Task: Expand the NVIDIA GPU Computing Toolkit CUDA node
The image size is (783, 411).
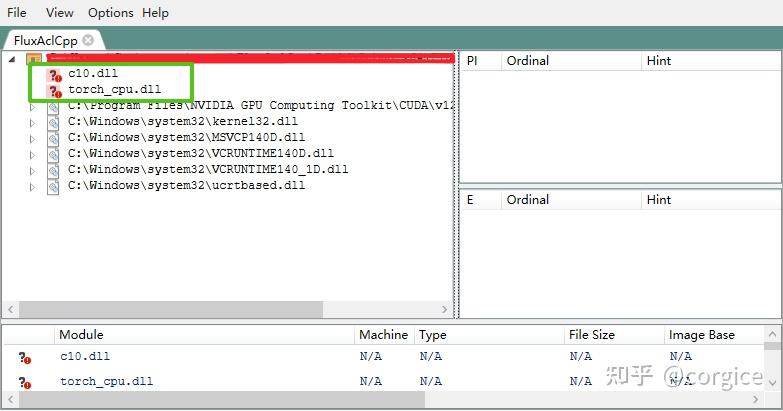Action: 32,107
